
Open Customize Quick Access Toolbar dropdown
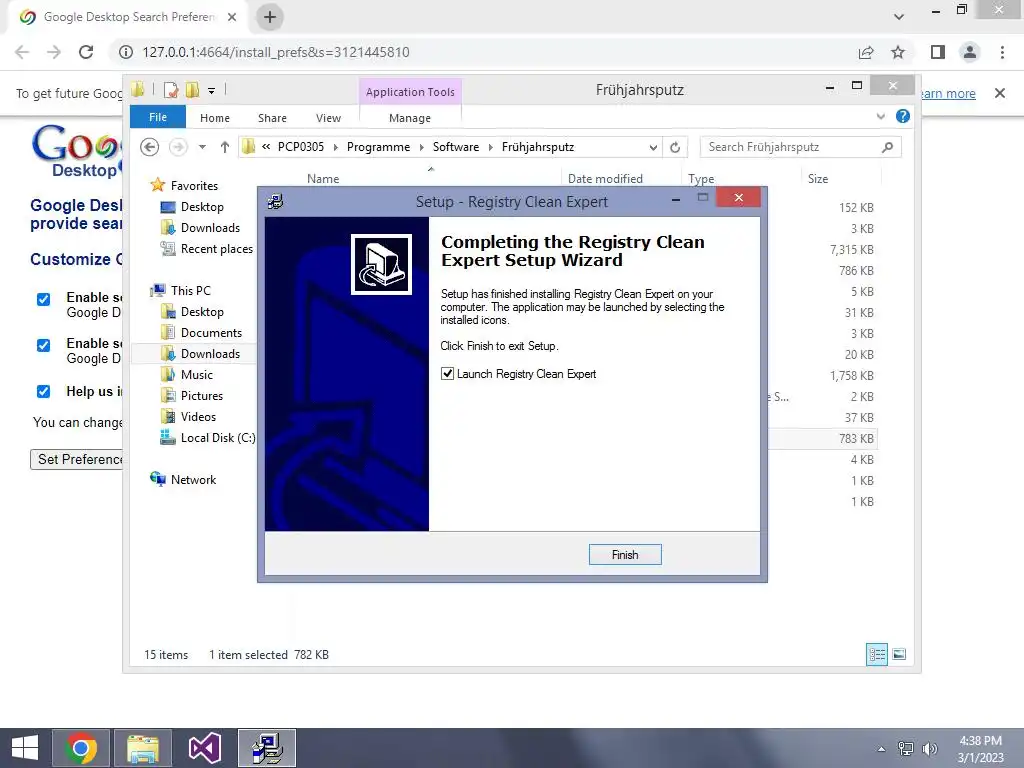[x=212, y=91]
